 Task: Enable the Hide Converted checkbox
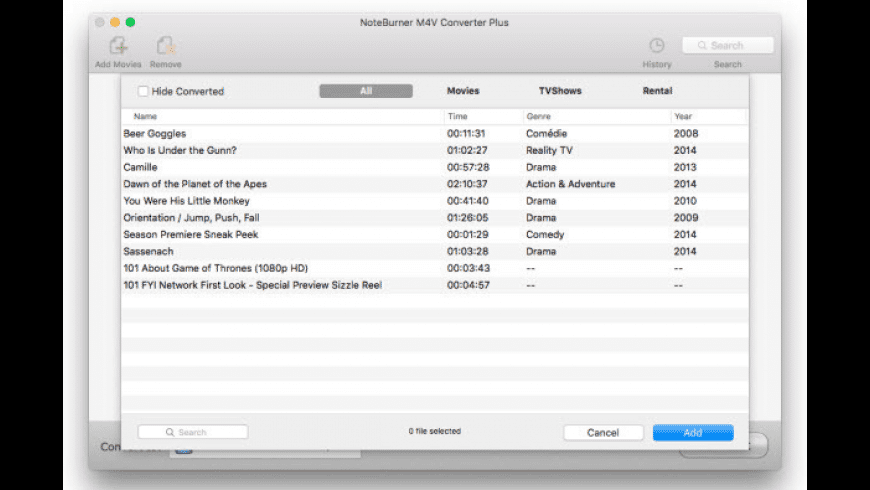click(144, 91)
